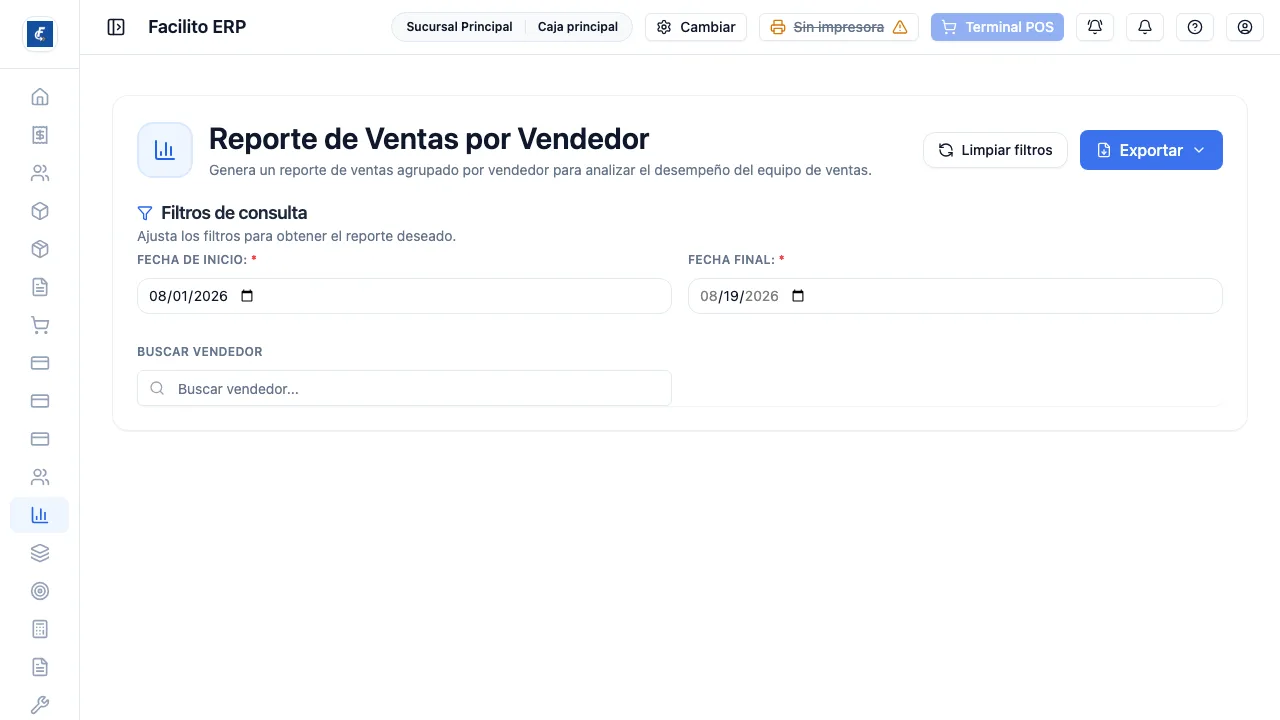Click the Cambiar settings button
The image size is (1280, 720).
pyautogui.click(x=696, y=27)
